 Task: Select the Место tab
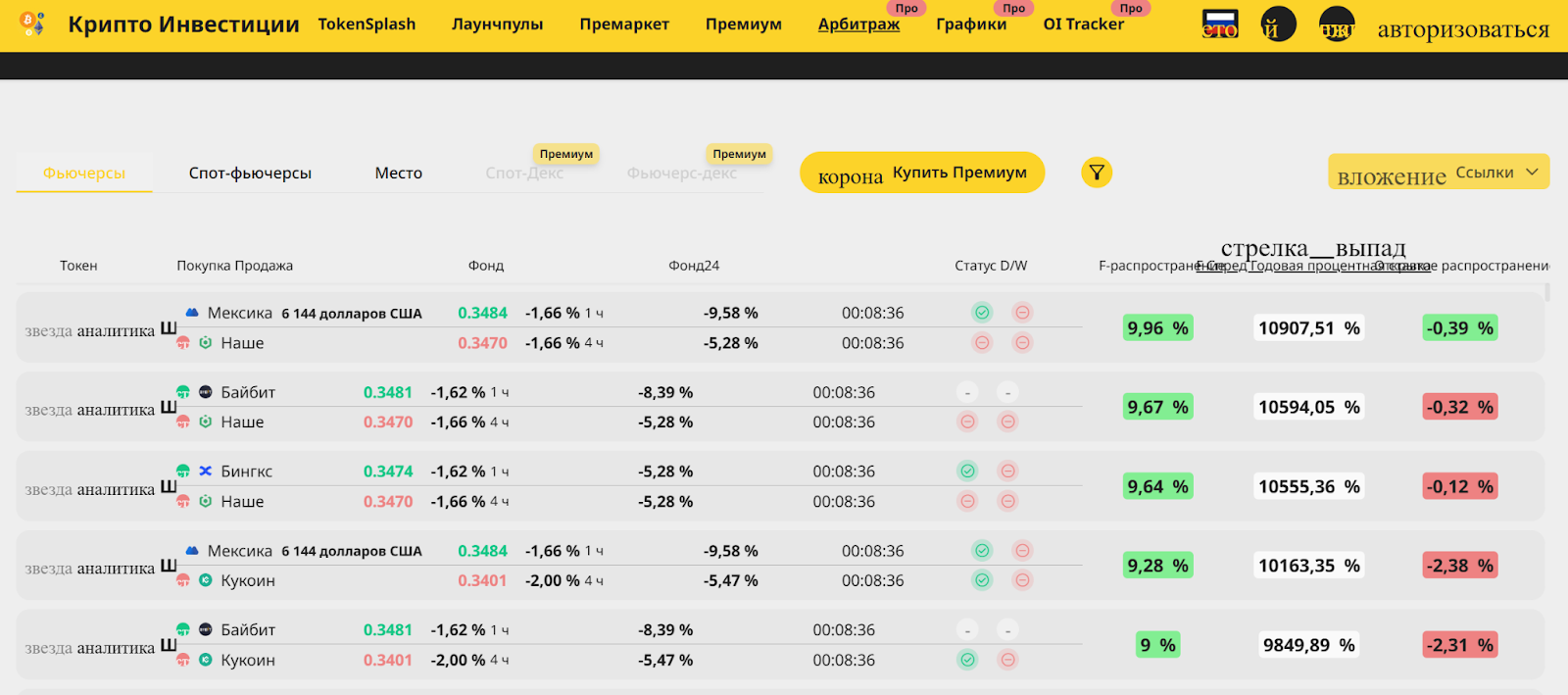point(398,174)
